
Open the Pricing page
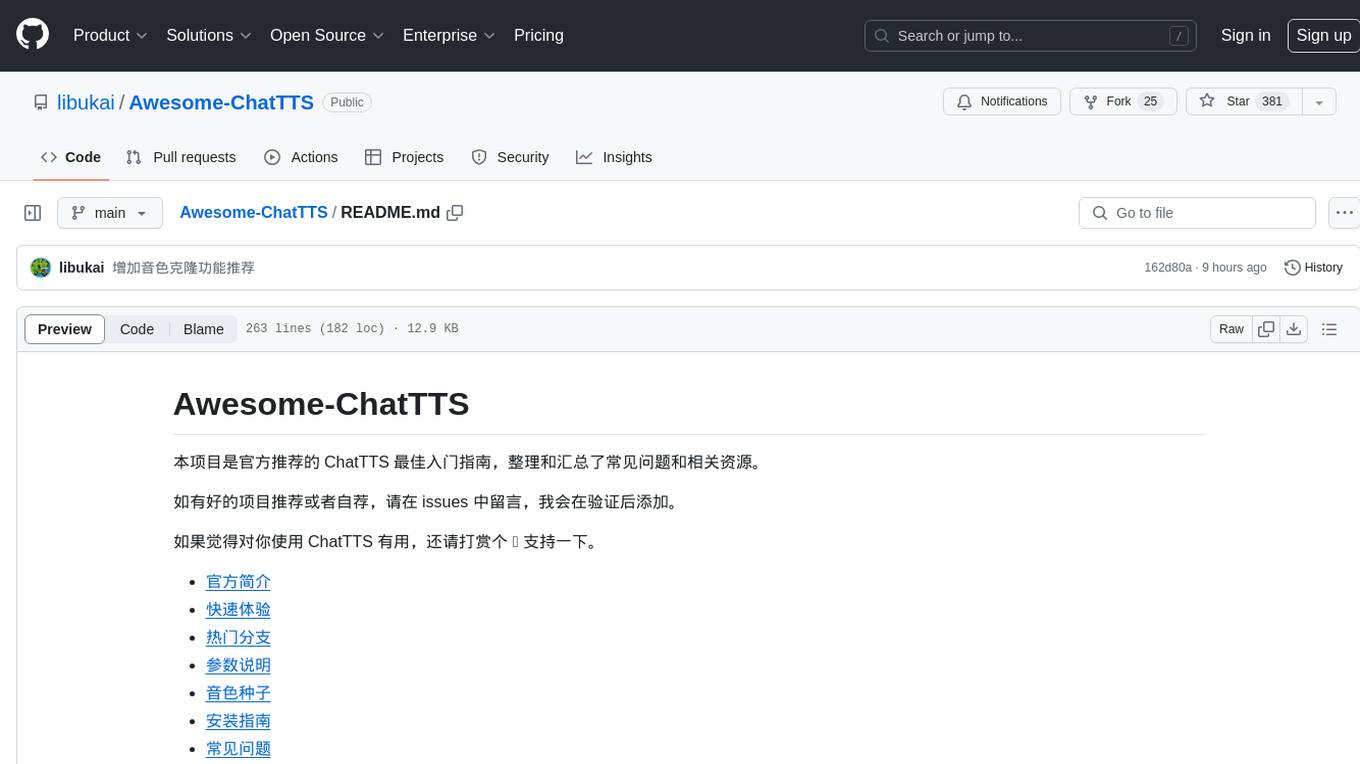coord(539,35)
